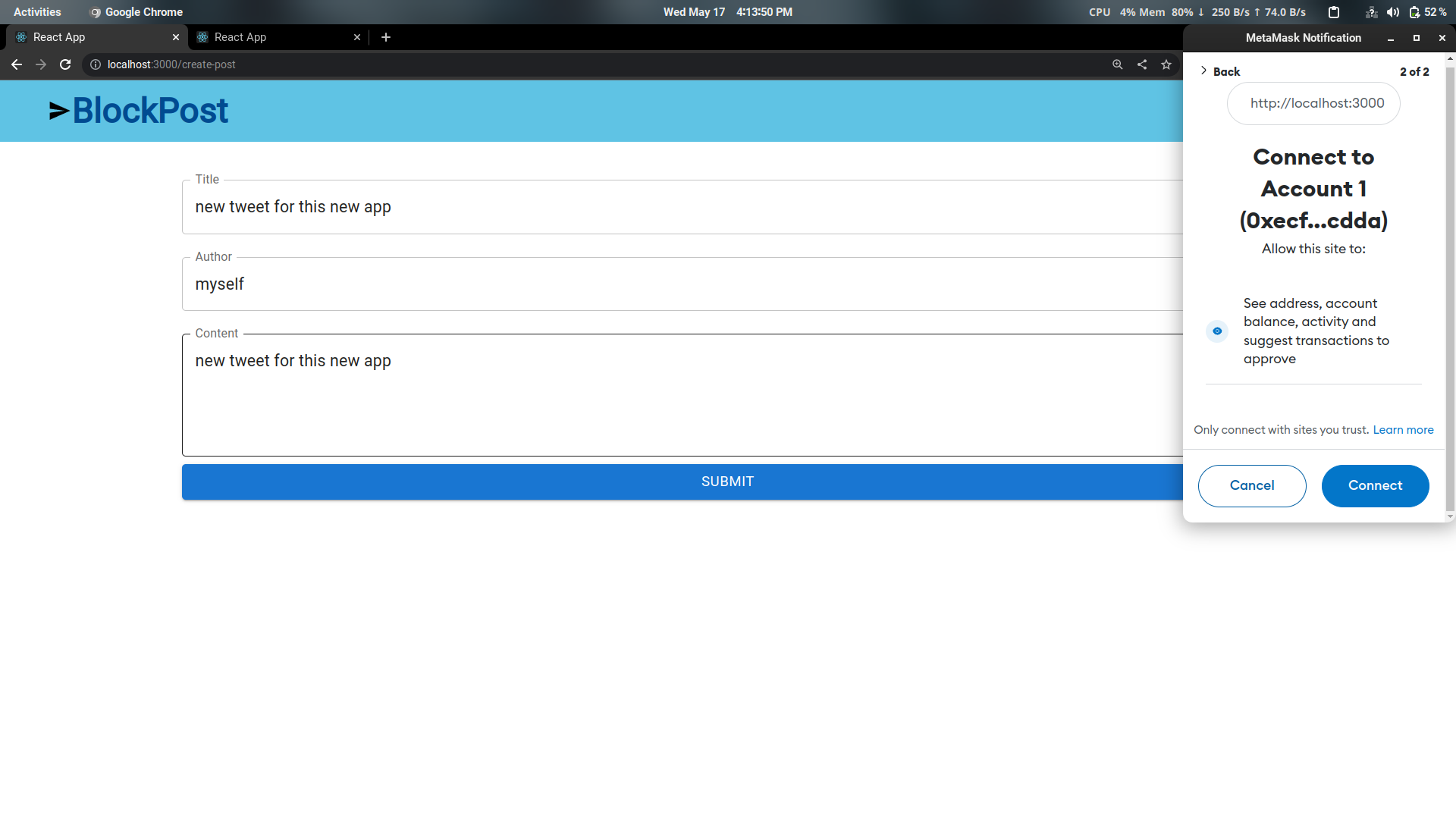Image resolution: width=1456 pixels, height=819 pixels.
Task: Open the volume control in system tray
Action: 1393,12
